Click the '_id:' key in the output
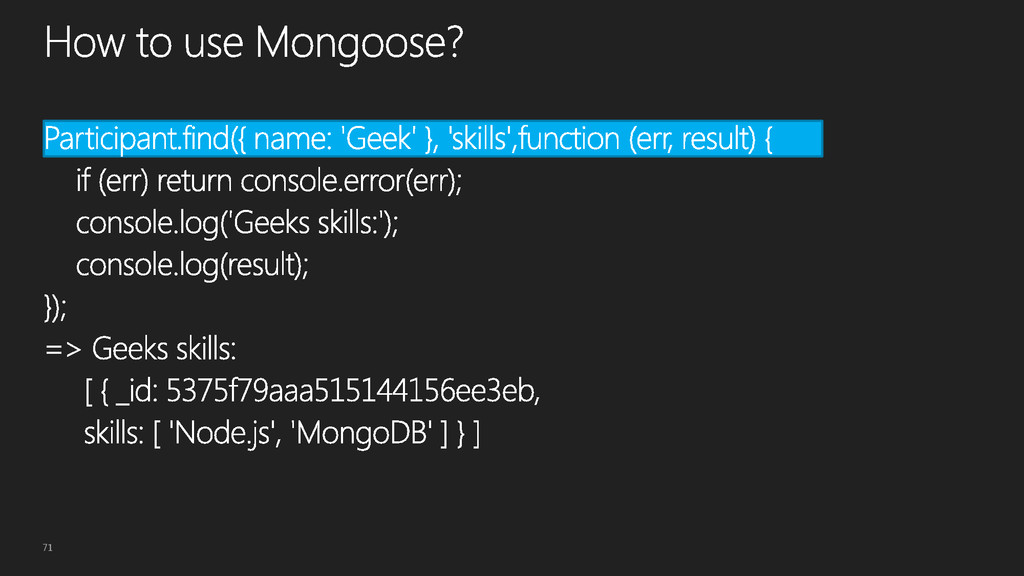This screenshot has height=576, width=1024. [x=136, y=391]
